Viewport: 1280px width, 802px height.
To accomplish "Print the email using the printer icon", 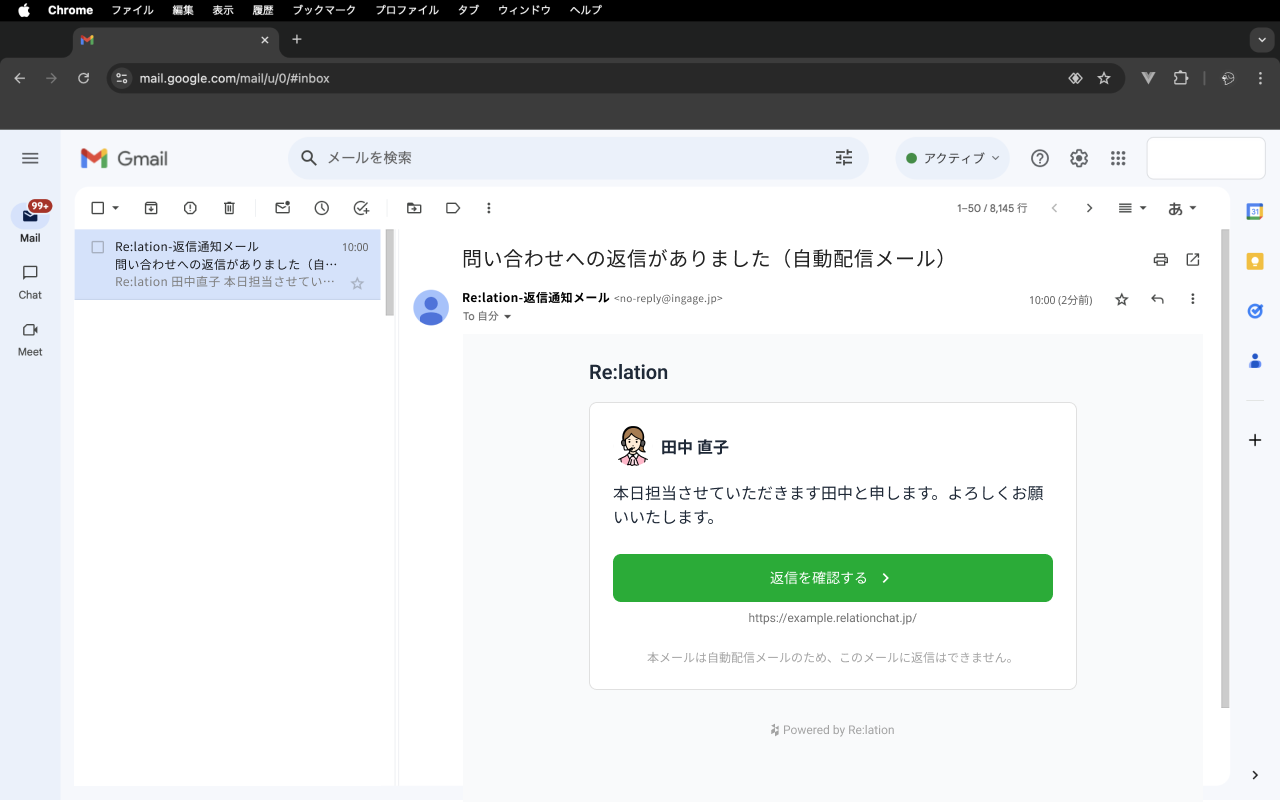I will click(1160, 260).
